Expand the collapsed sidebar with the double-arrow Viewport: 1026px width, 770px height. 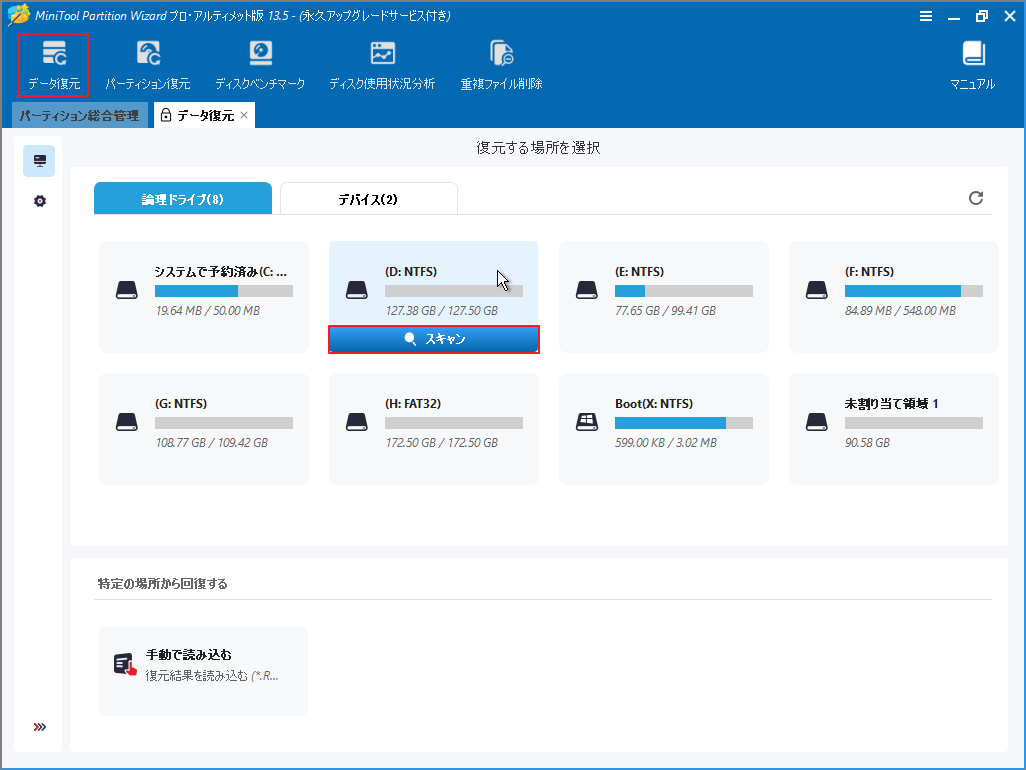point(38,726)
